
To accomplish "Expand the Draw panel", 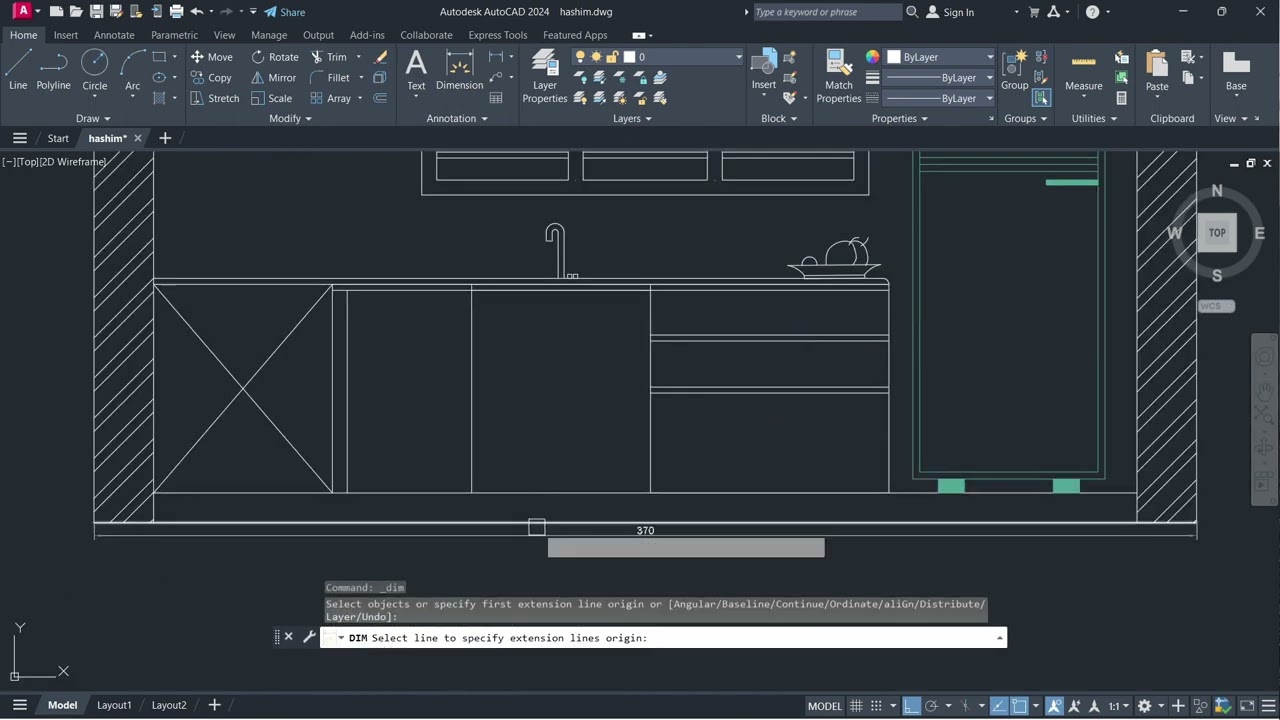I will pos(94,118).
